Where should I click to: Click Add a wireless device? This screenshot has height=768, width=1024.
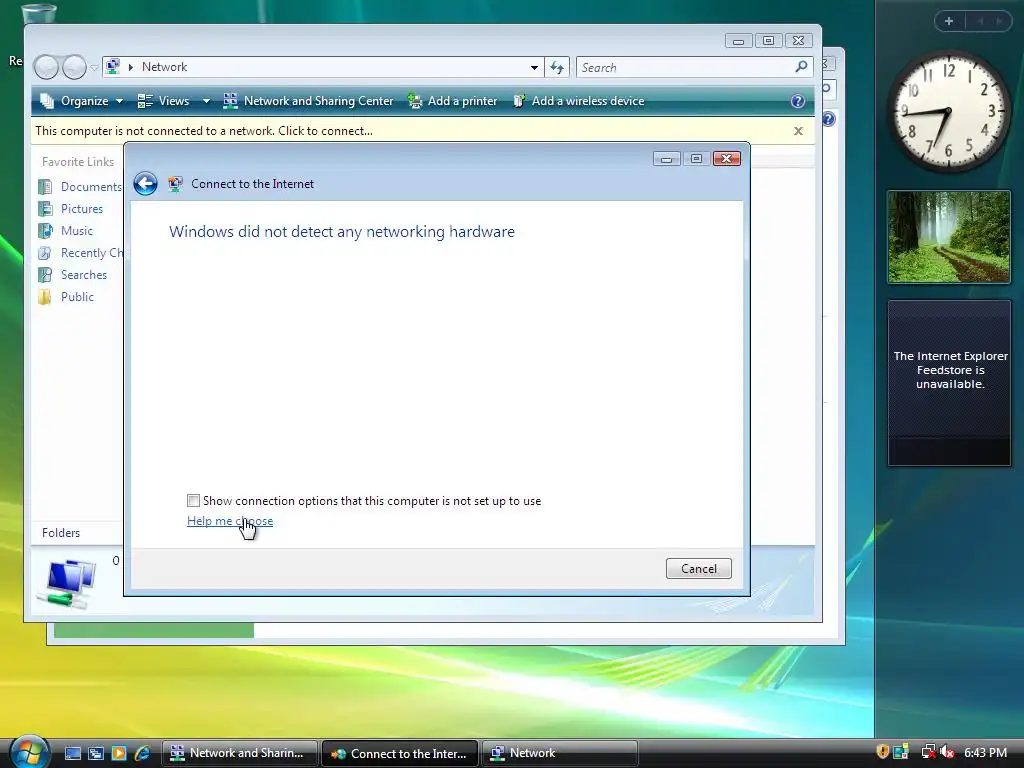579,101
